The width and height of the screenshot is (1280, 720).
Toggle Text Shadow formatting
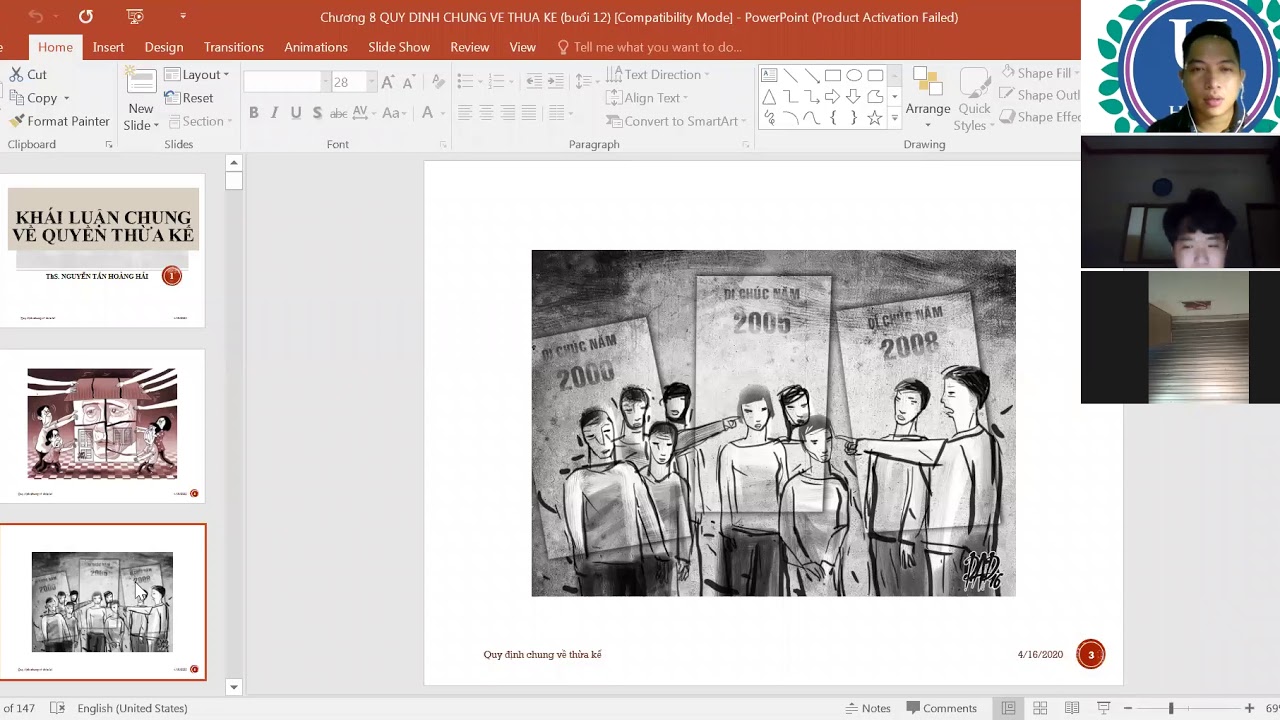coord(317,113)
